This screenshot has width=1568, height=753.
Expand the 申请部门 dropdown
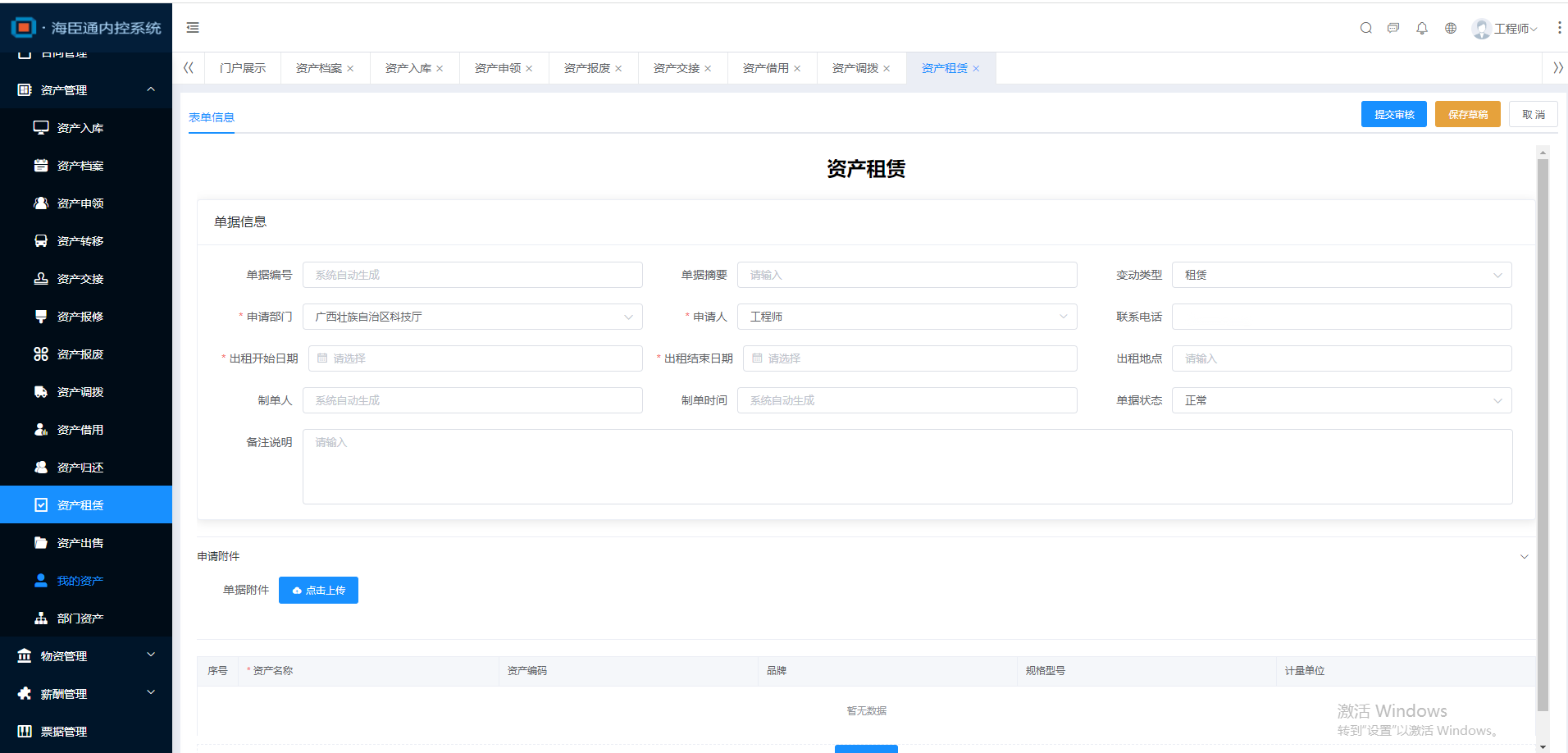click(x=472, y=317)
